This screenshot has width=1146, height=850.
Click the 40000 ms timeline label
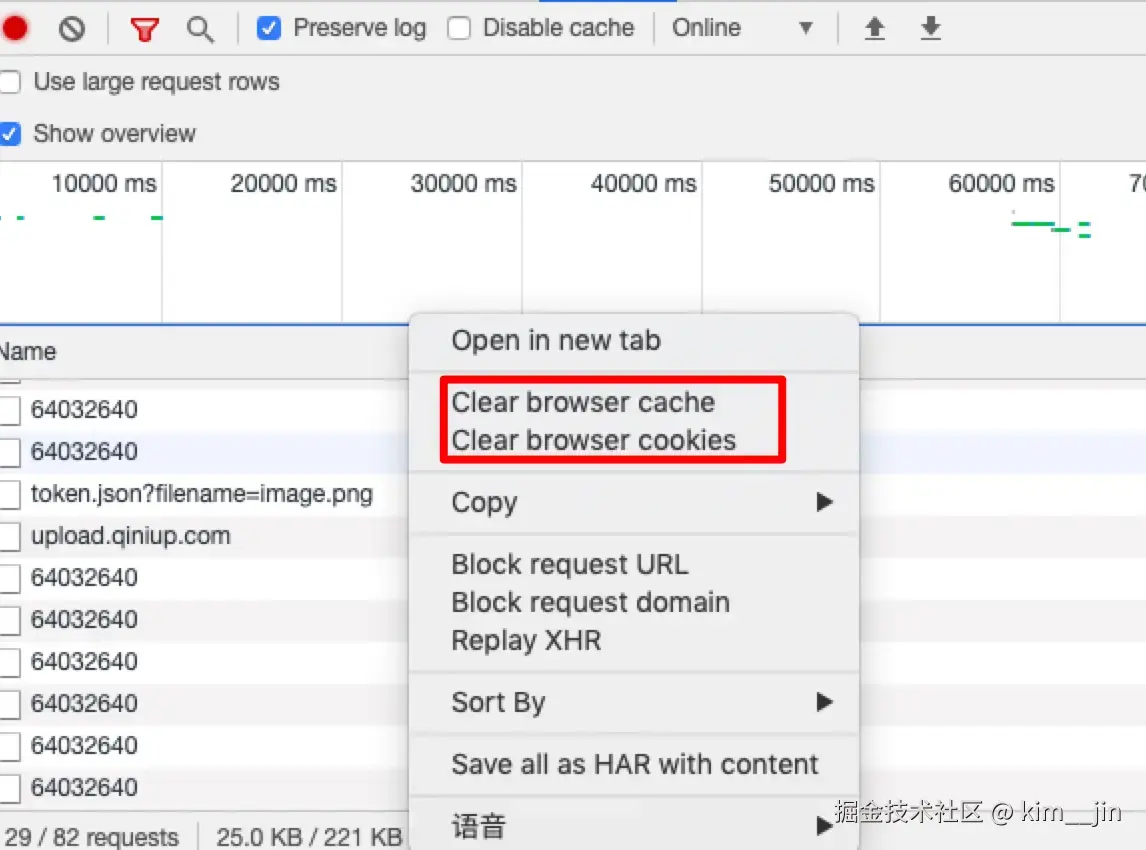coord(643,183)
